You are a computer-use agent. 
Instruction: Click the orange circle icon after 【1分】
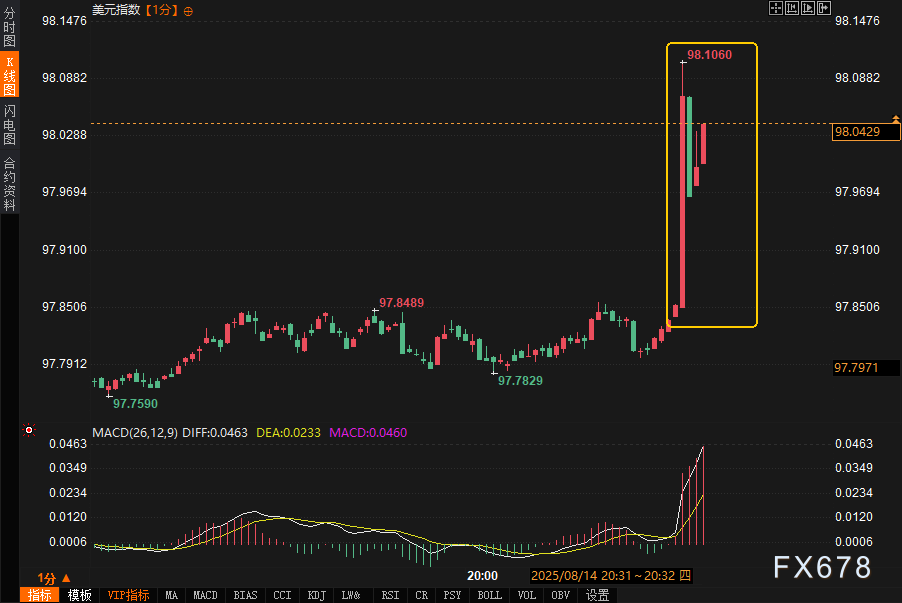(x=189, y=10)
